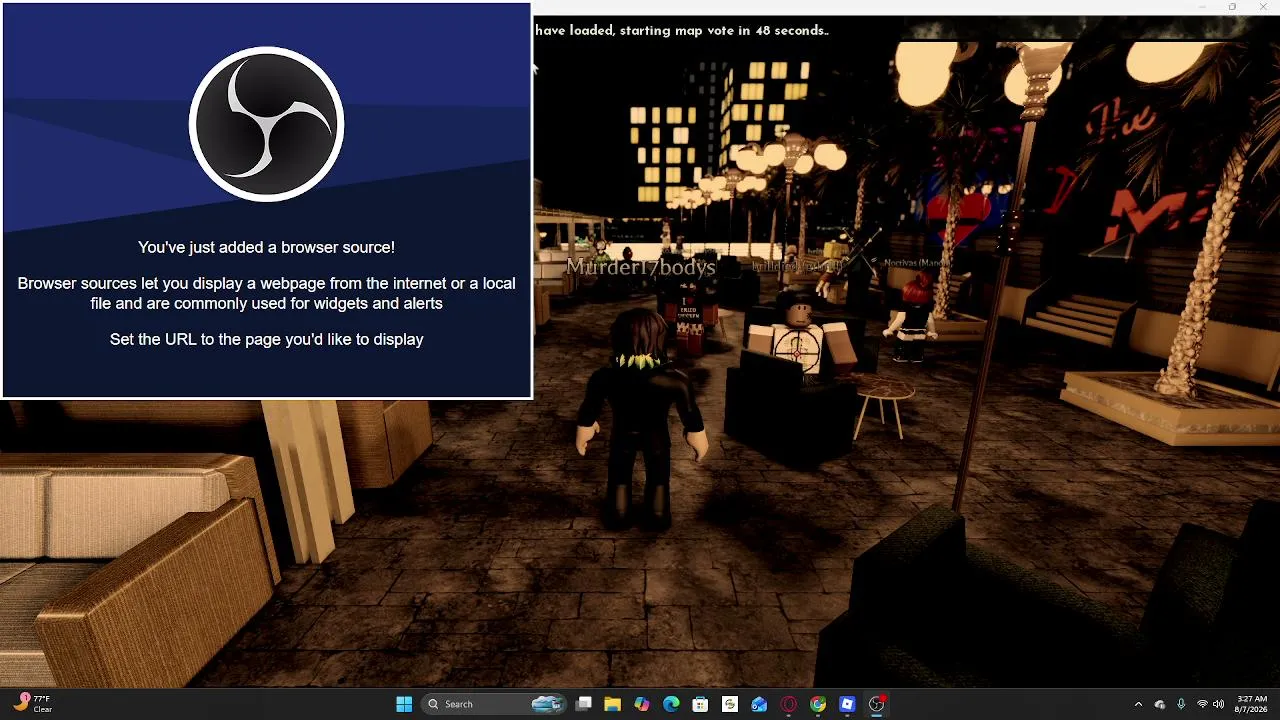Open the Outlook mail taskbar icon
The width and height of the screenshot is (1280, 720).
coord(759,704)
